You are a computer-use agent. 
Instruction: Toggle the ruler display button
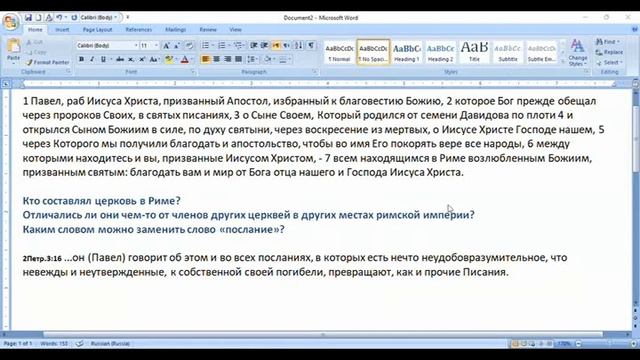coord(635,83)
